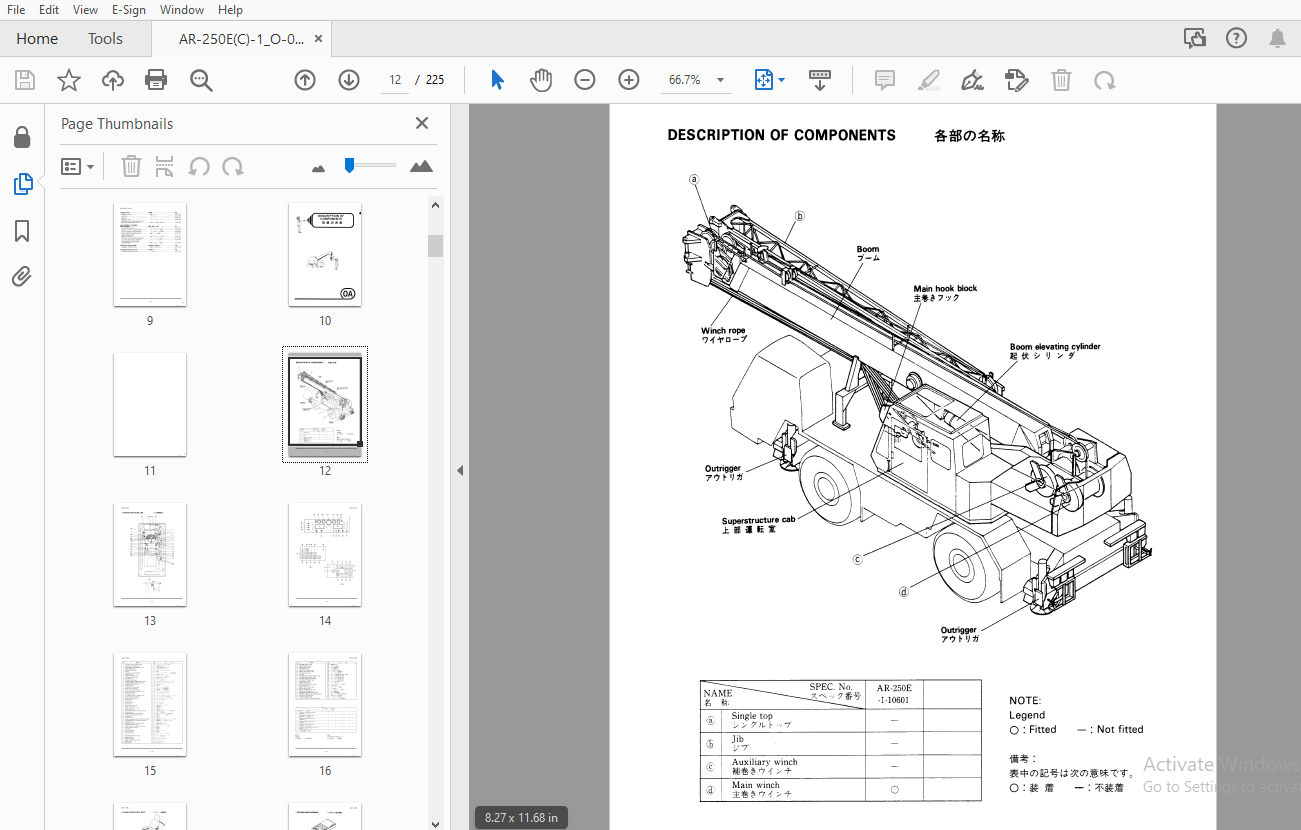Select page 11 thumbnail
The image size is (1301, 830).
pyautogui.click(x=150, y=405)
